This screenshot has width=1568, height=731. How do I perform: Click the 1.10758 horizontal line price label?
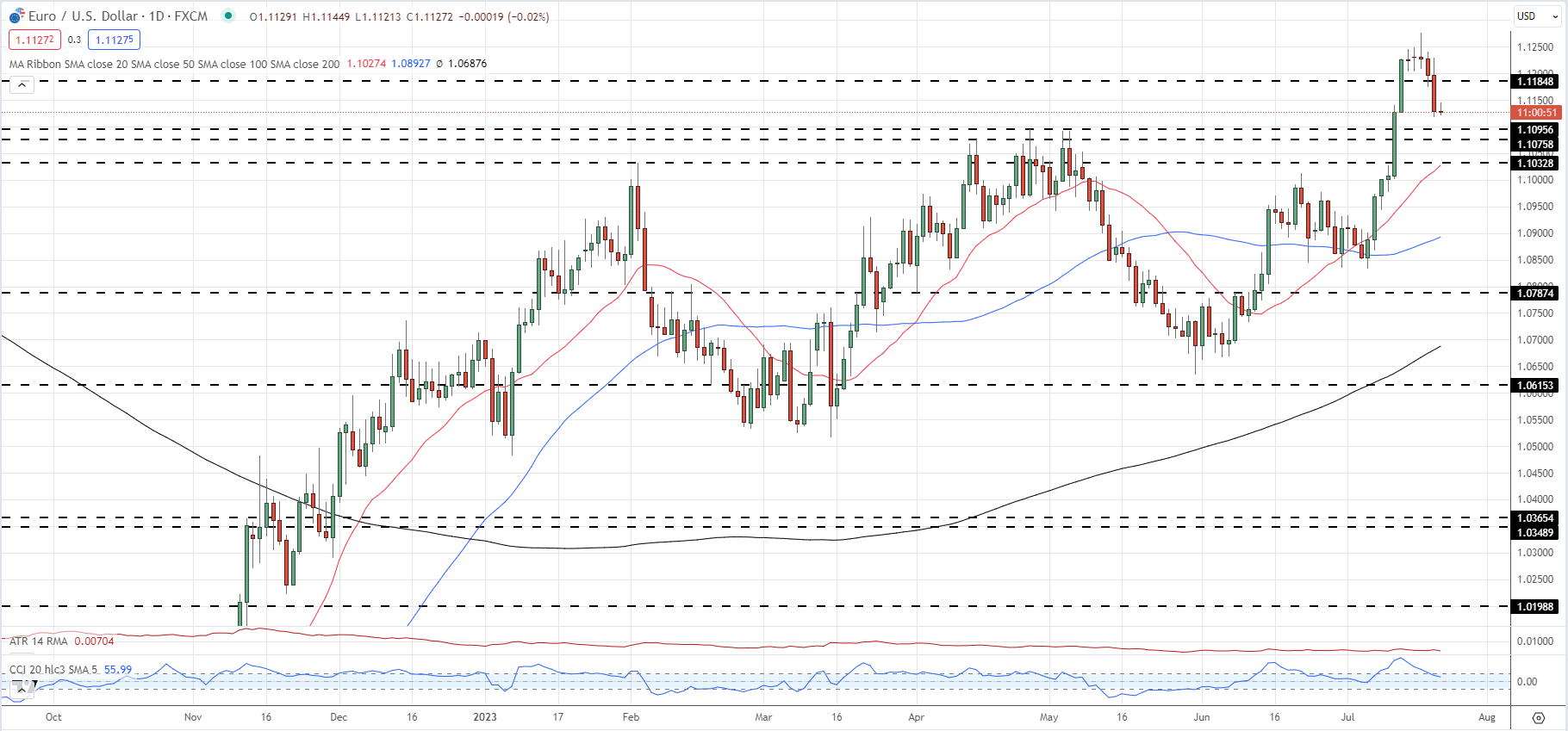(1535, 144)
